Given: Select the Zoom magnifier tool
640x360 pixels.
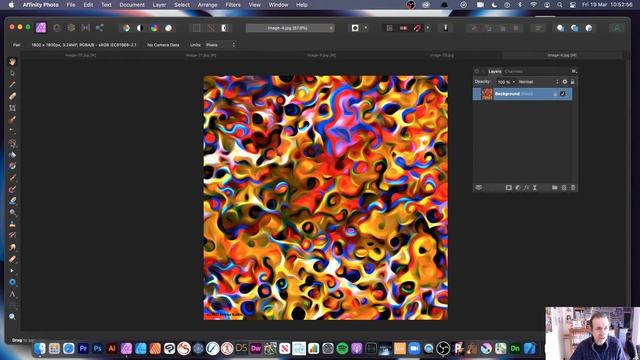Looking at the screenshot, I should (12, 317).
